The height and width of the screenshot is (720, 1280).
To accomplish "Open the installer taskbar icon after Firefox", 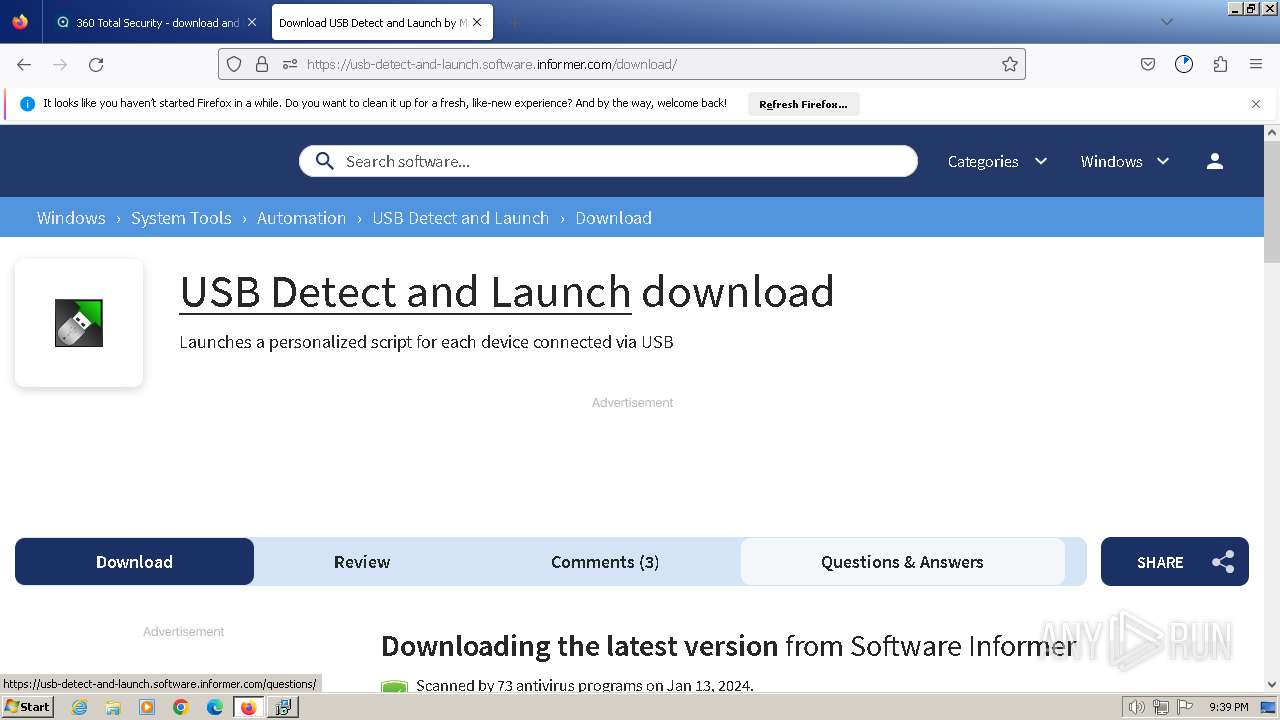I will tap(283, 707).
